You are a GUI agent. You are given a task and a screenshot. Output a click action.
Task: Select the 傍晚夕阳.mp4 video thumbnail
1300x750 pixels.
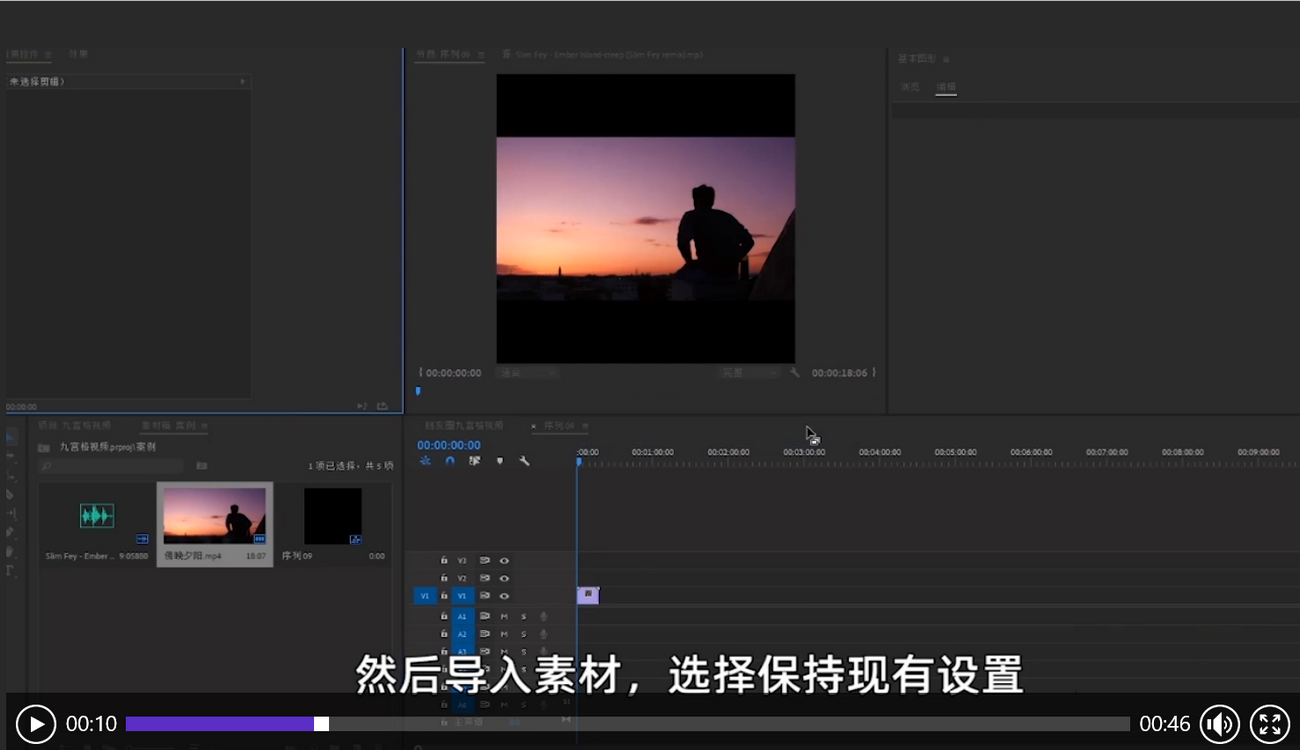pos(215,516)
